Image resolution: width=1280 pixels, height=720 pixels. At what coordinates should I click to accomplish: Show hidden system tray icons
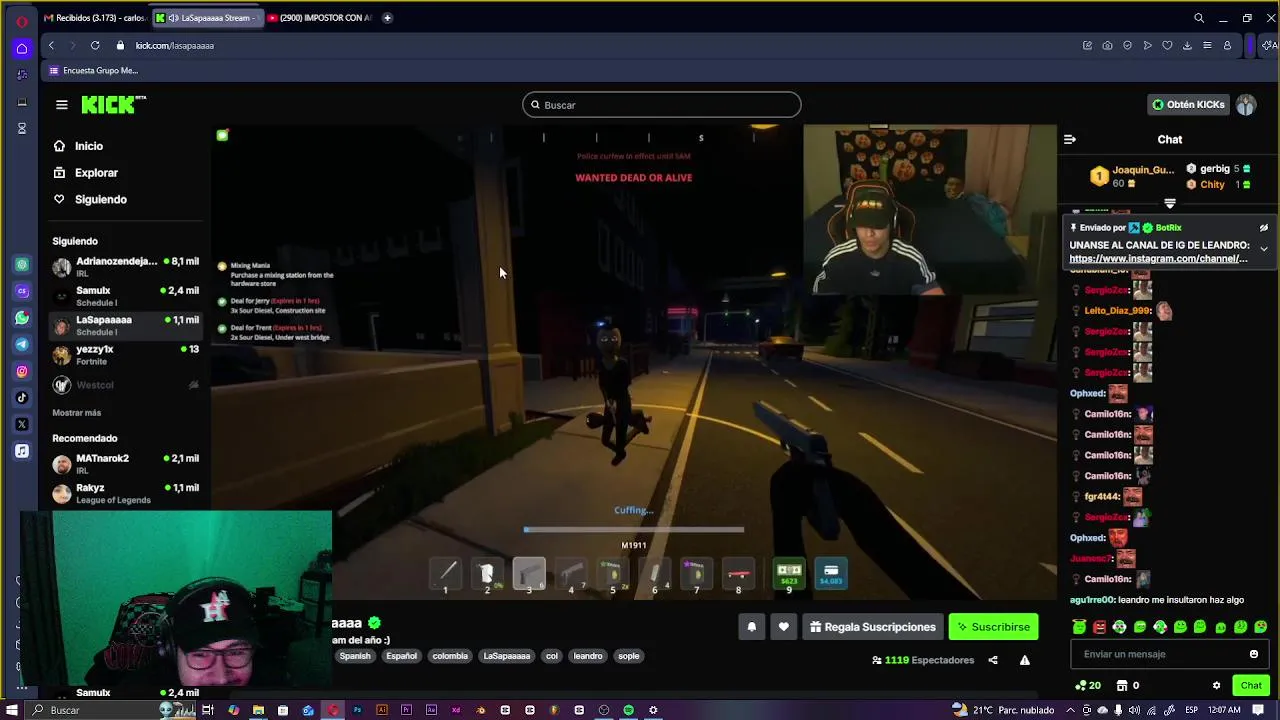point(1071,710)
